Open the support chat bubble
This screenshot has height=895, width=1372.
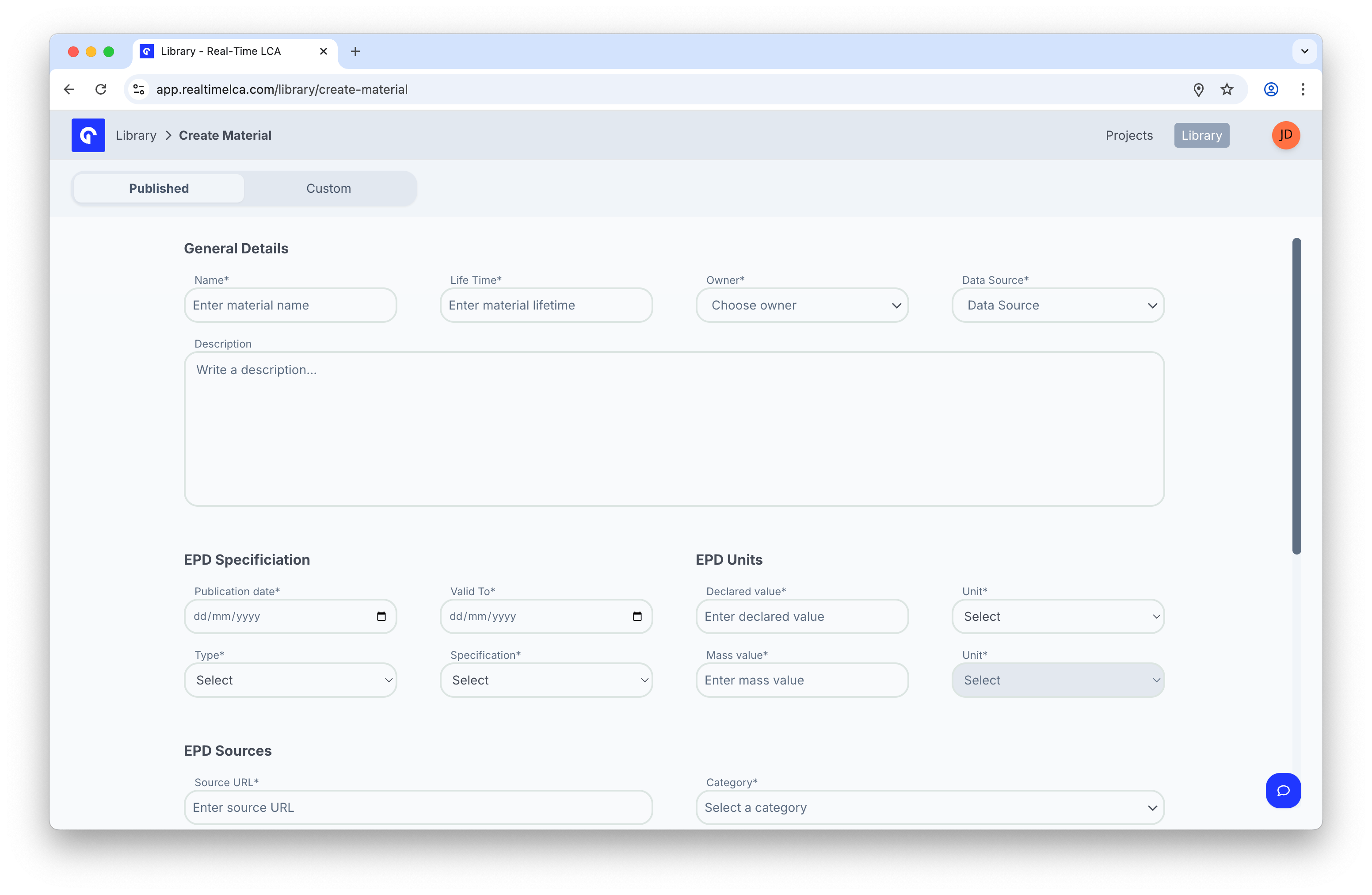pos(1283,790)
